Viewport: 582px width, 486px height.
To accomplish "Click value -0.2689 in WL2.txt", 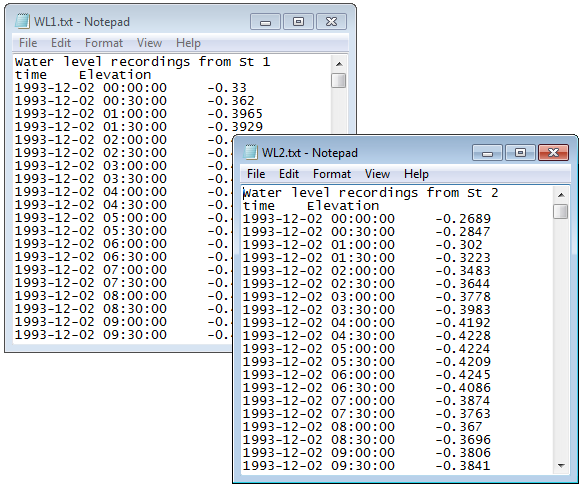I will coord(463,219).
